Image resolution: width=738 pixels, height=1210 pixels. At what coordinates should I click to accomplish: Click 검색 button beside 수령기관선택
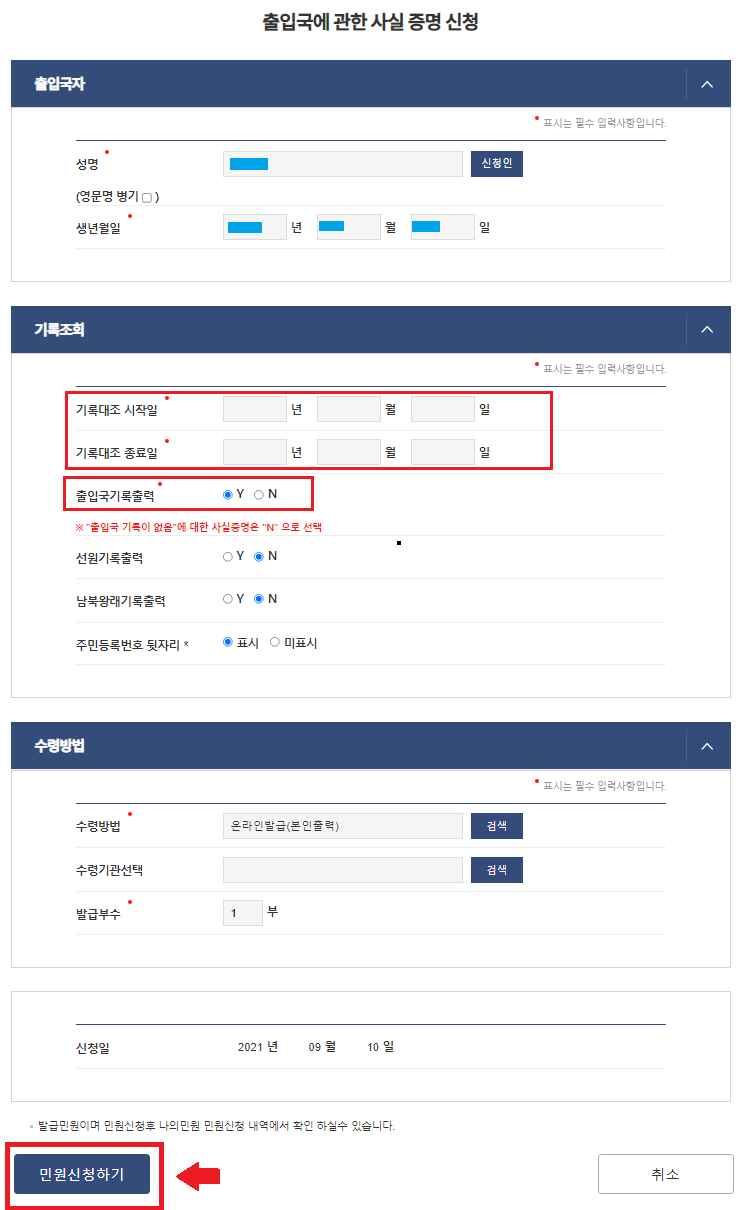(x=496, y=870)
